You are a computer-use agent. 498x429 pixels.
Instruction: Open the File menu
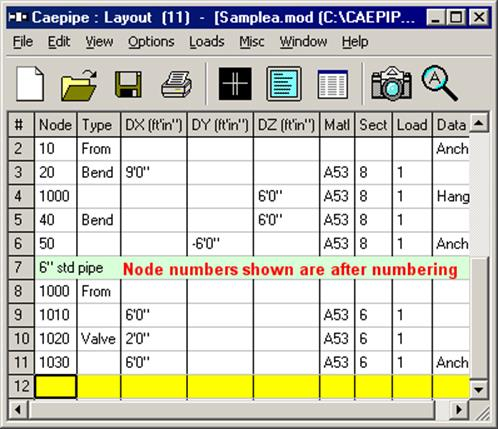[23, 42]
